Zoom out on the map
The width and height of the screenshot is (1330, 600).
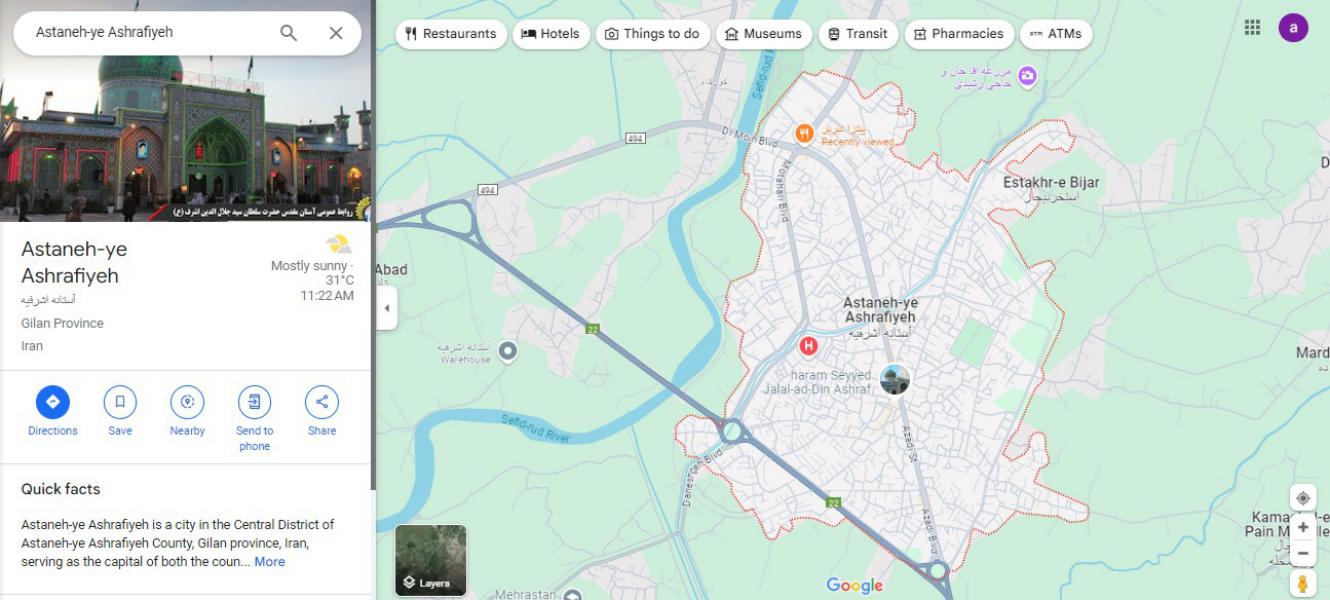pos(1302,553)
